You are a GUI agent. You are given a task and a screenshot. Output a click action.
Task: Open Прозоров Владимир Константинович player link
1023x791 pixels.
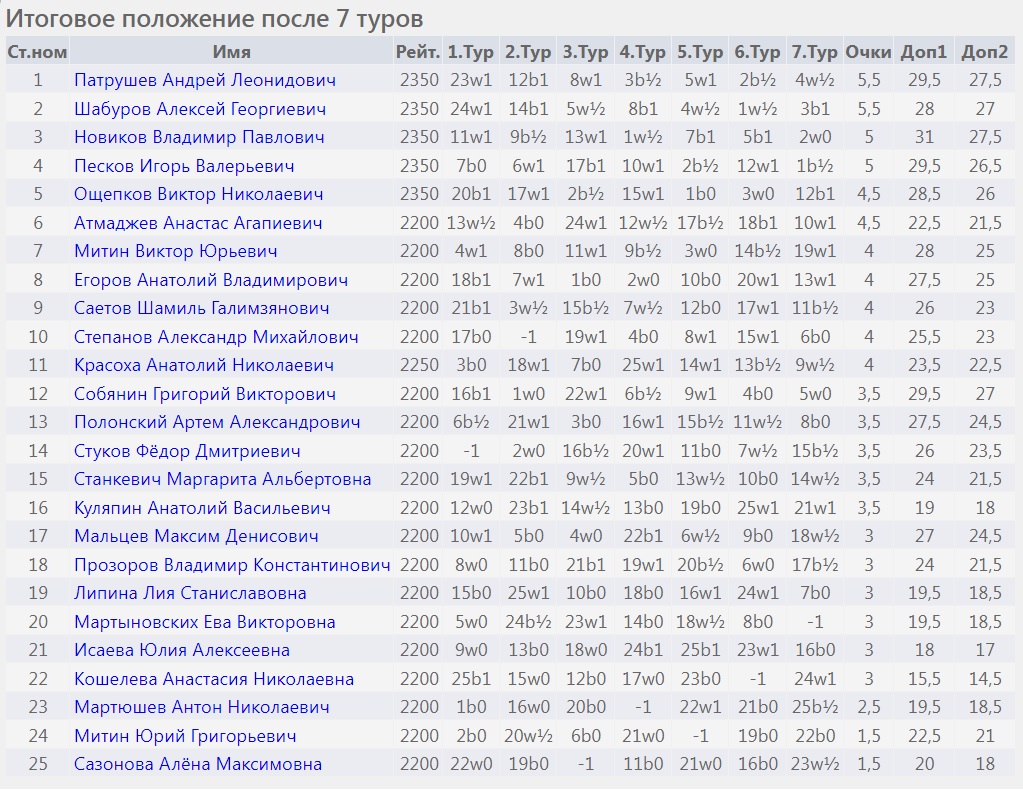click(232, 565)
